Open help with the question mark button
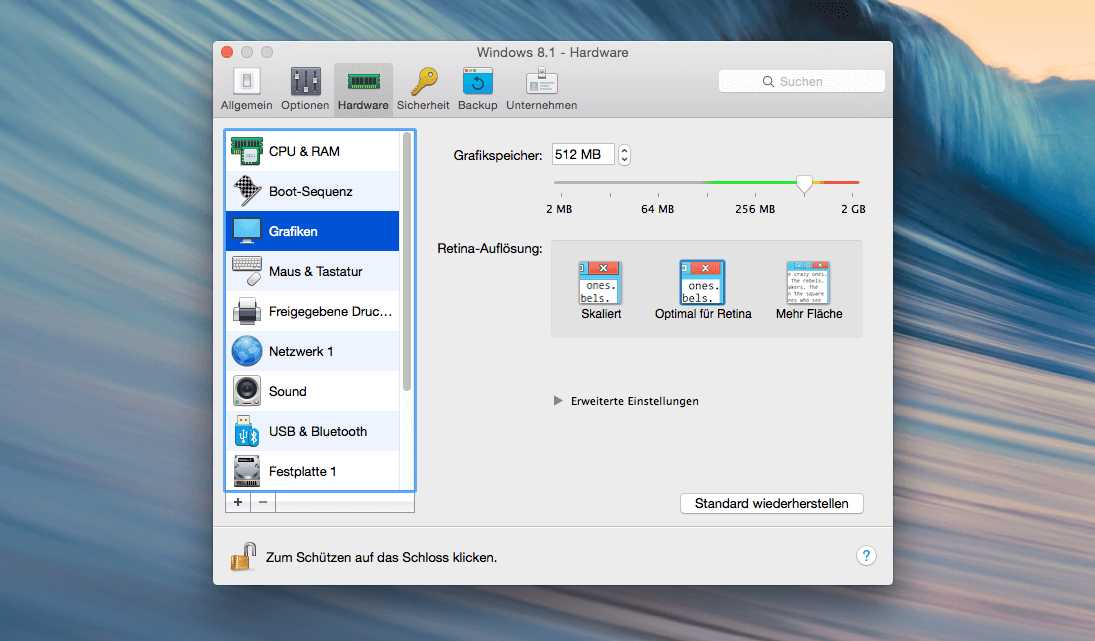This screenshot has height=641, width=1095. (866, 556)
